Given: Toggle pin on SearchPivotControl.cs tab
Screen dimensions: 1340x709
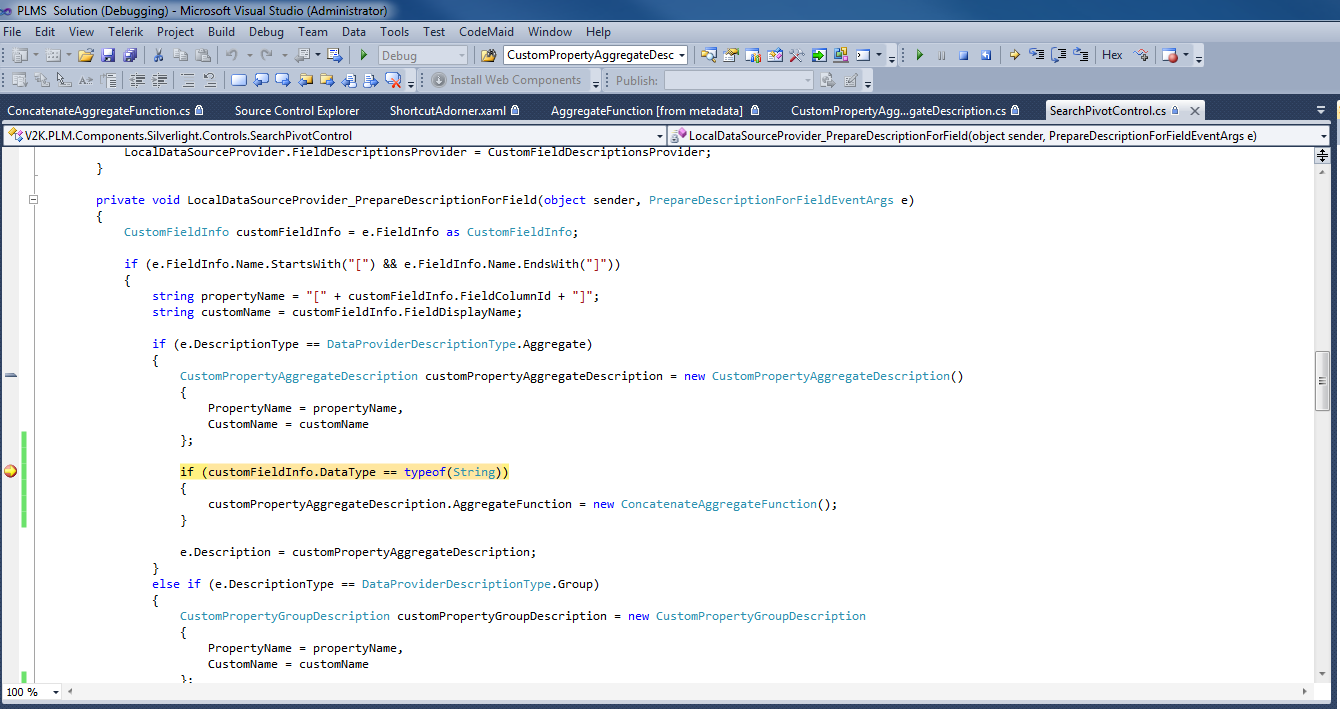Looking at the screenshot, I should coord(1175,110).
